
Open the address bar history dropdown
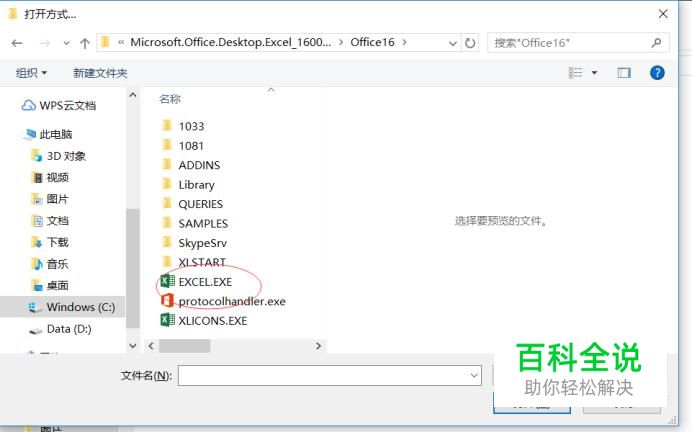point(452,43)
